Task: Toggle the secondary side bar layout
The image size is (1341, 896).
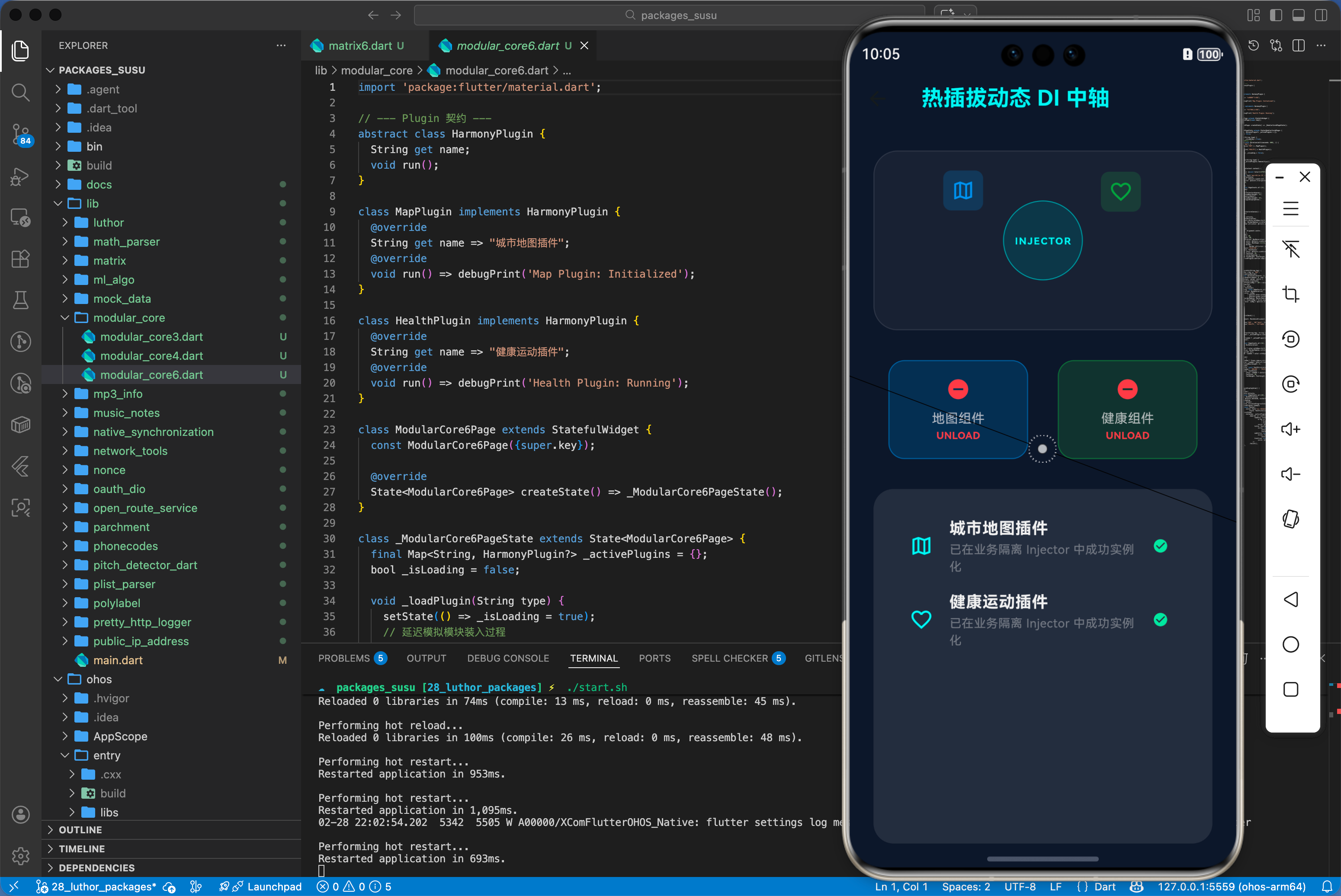Action: point(1320,16)
